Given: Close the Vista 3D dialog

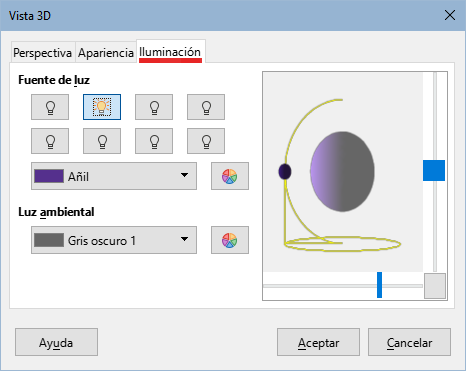Looking at the screenshot, I should tap(450, 15).
